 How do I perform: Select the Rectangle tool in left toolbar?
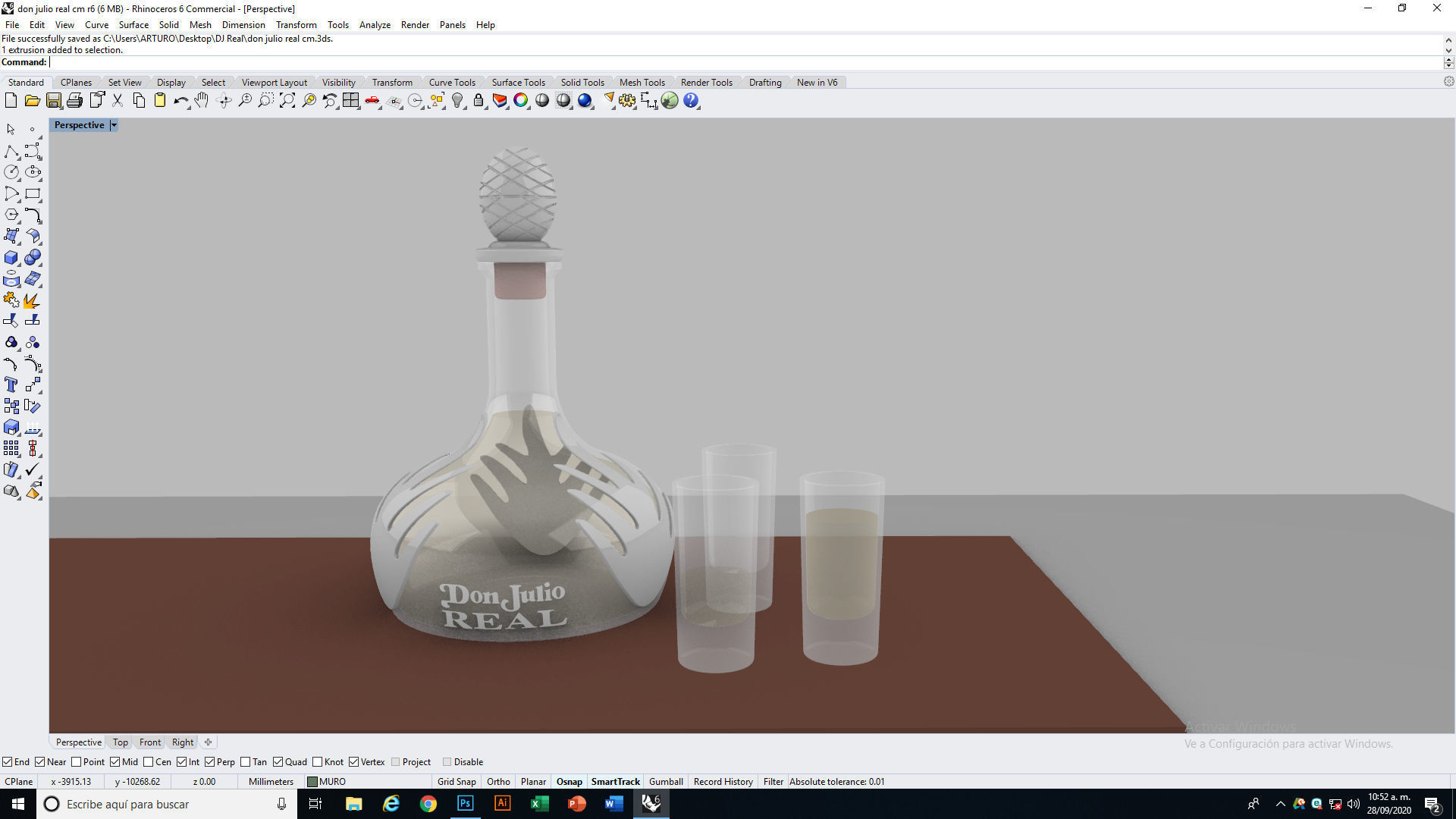[x=33, y=194]
